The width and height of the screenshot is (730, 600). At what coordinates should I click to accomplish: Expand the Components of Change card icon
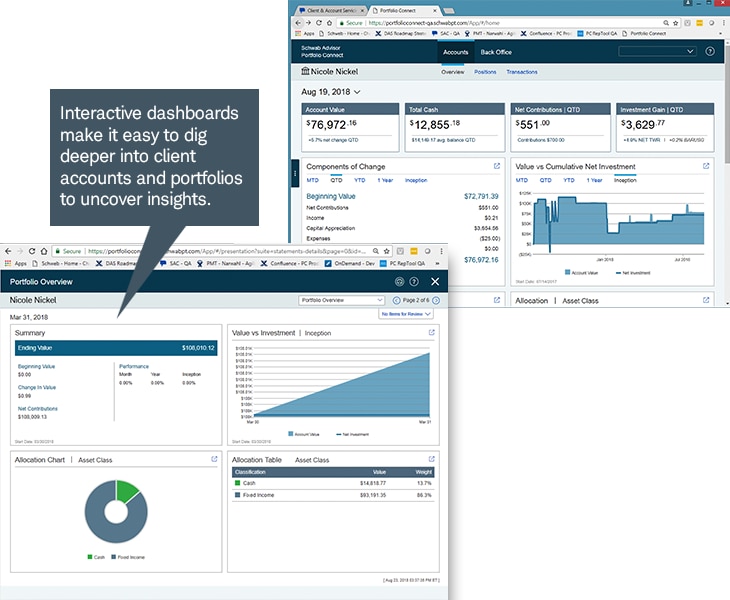click(x=497, y=166)
